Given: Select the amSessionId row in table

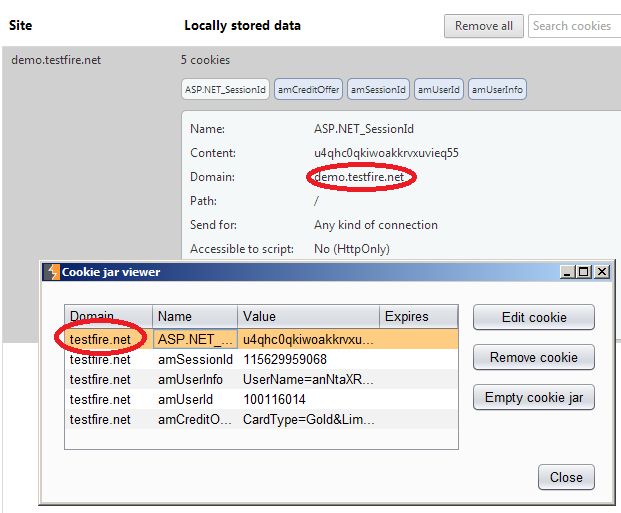Looking at the screenshot, I should pyautogui.click(x=261, y=359).
